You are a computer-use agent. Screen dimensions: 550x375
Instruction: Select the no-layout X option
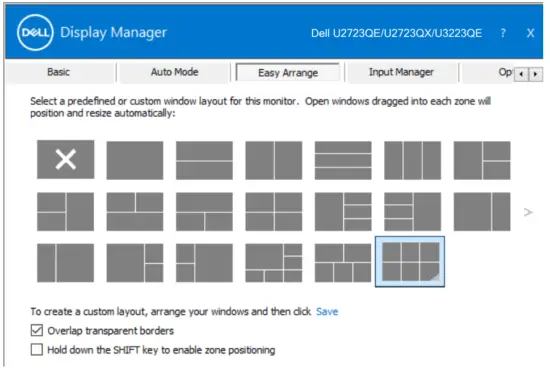[x=66, y=160]
